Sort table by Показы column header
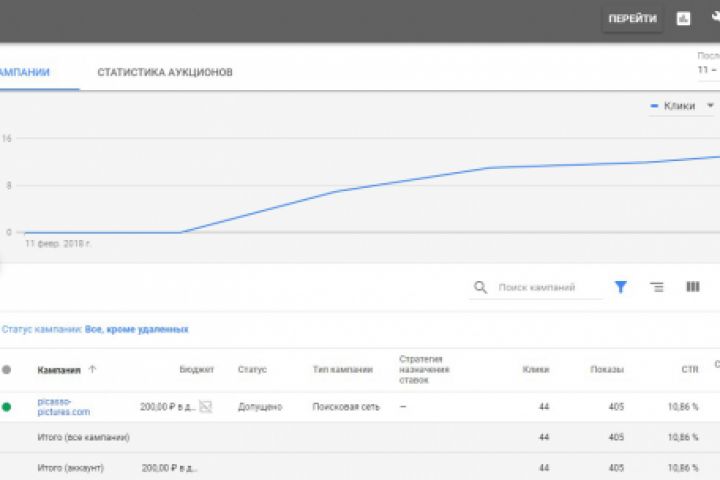The image size is (720, 480). (606, 369)
